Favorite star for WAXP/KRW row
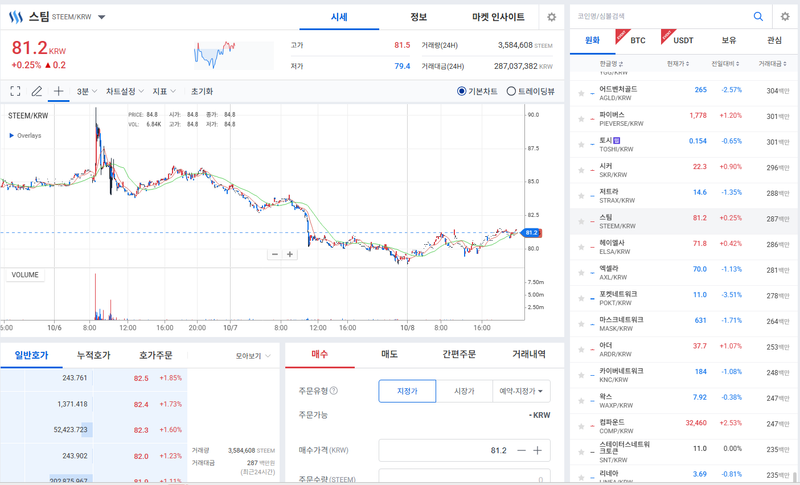Viewport: 800px width, 485px height. 581,401
